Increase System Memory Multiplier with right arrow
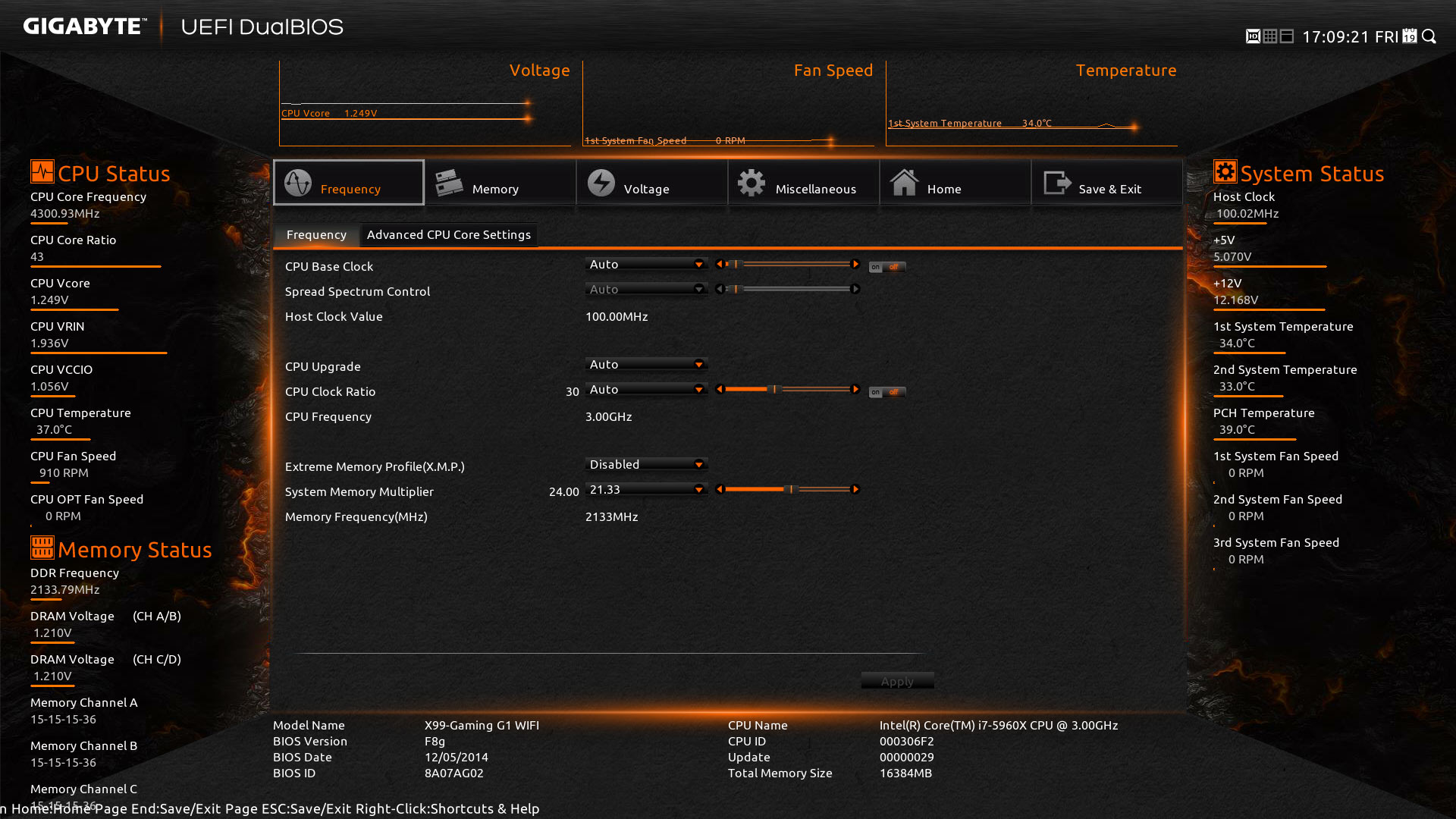 855,489
